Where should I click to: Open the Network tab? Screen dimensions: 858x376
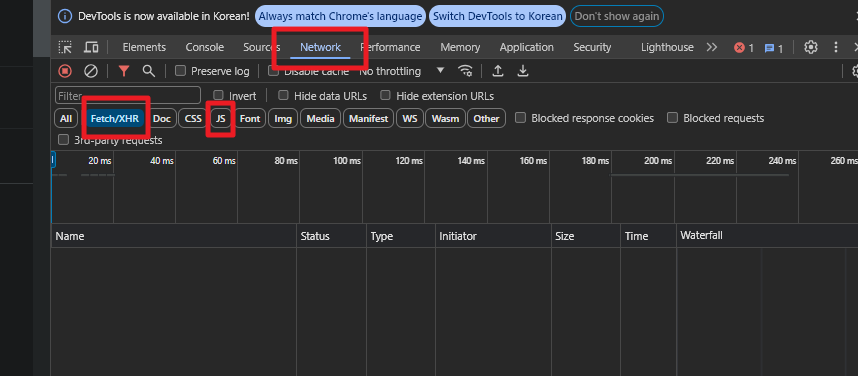tap(320, 47)
